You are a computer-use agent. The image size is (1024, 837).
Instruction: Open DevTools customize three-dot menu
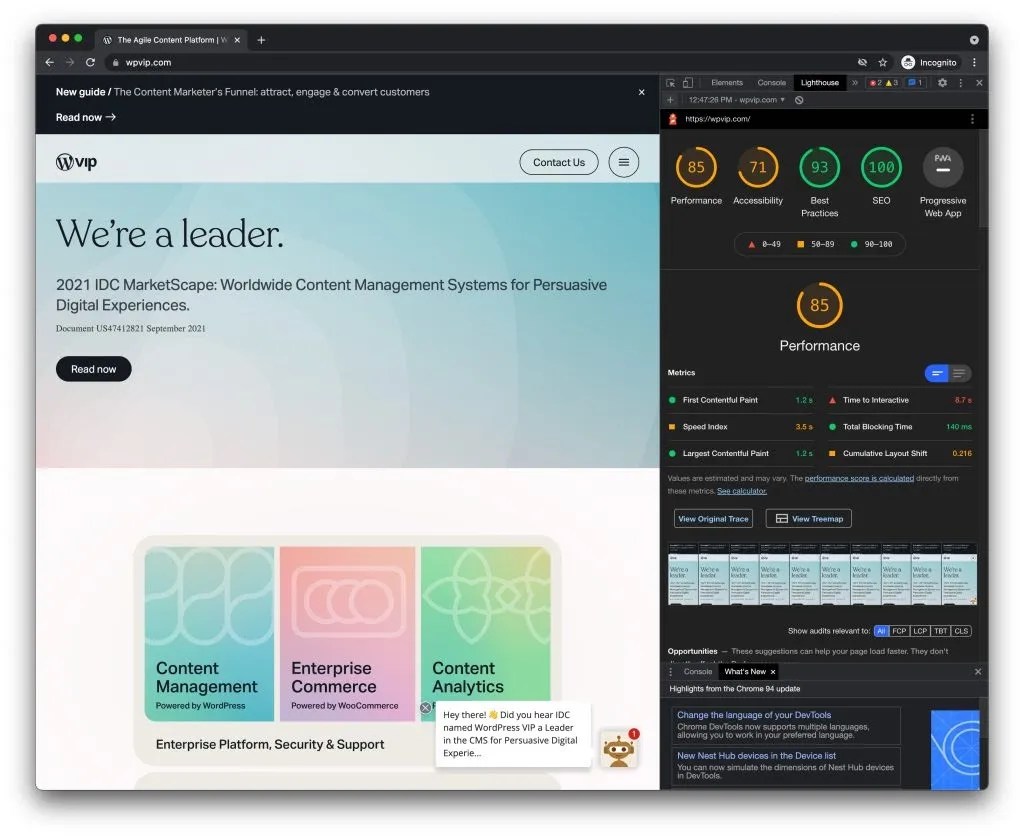coord(961,83)
